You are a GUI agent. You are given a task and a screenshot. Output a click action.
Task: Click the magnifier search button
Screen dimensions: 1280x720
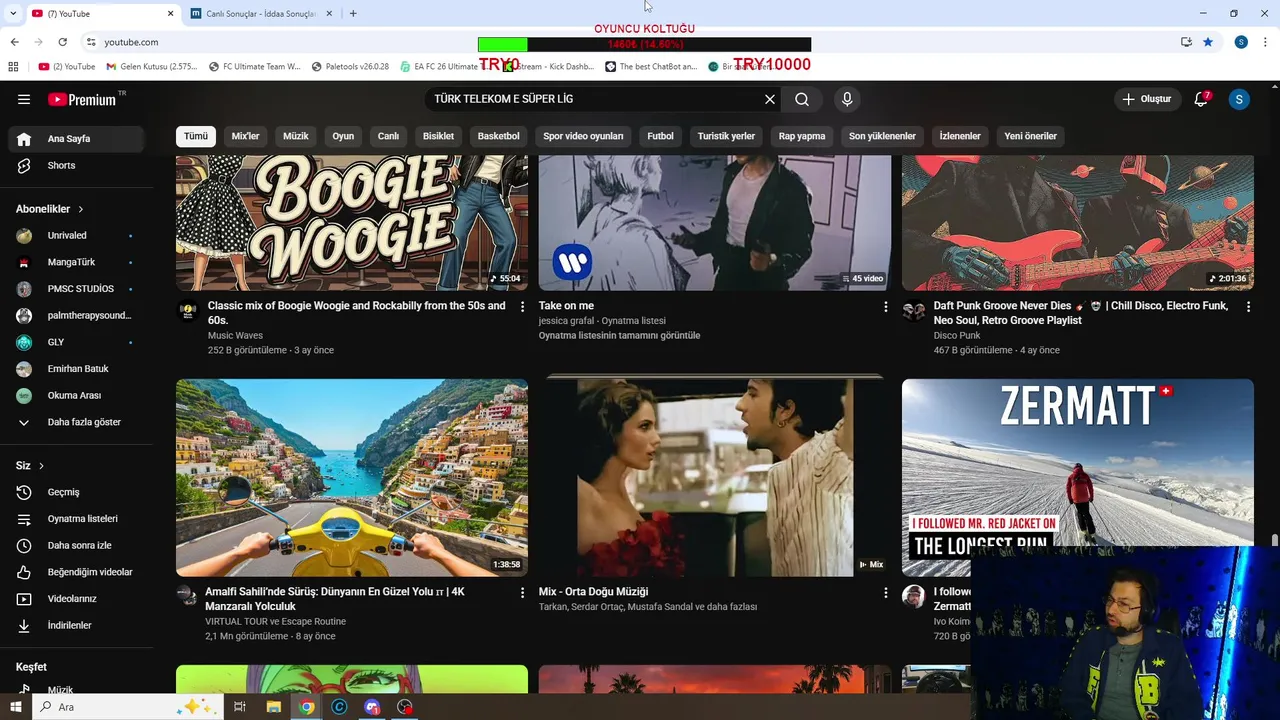point(802,99)
